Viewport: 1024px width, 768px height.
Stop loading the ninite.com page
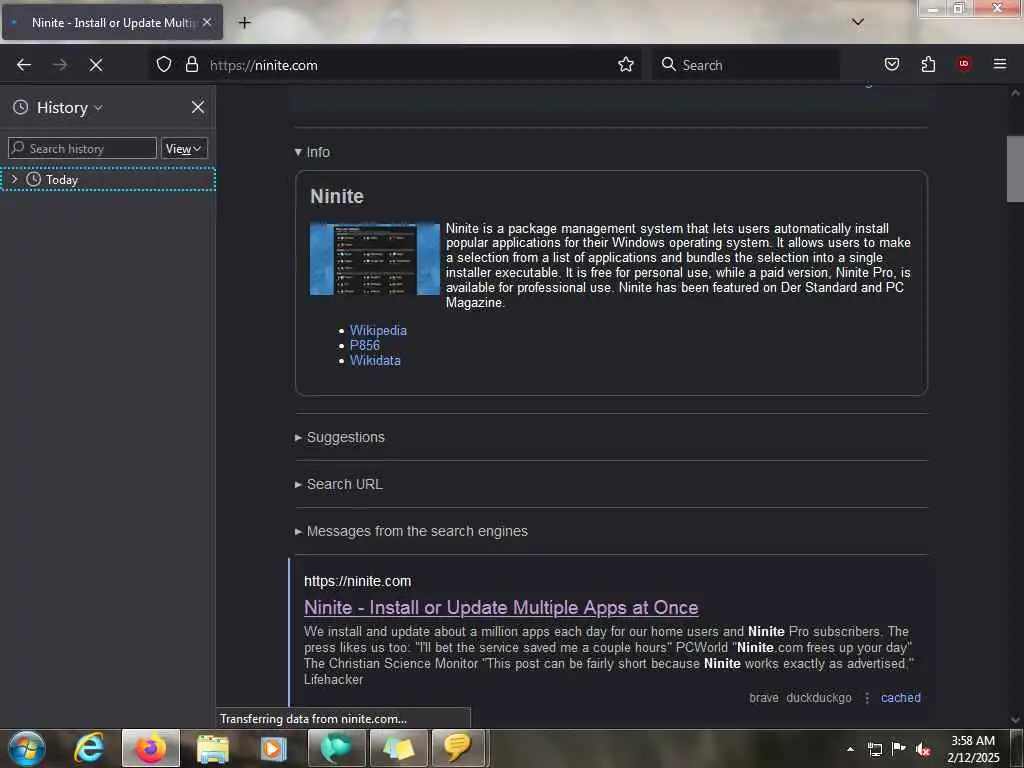pyautogui.click(x=96, y=65)
